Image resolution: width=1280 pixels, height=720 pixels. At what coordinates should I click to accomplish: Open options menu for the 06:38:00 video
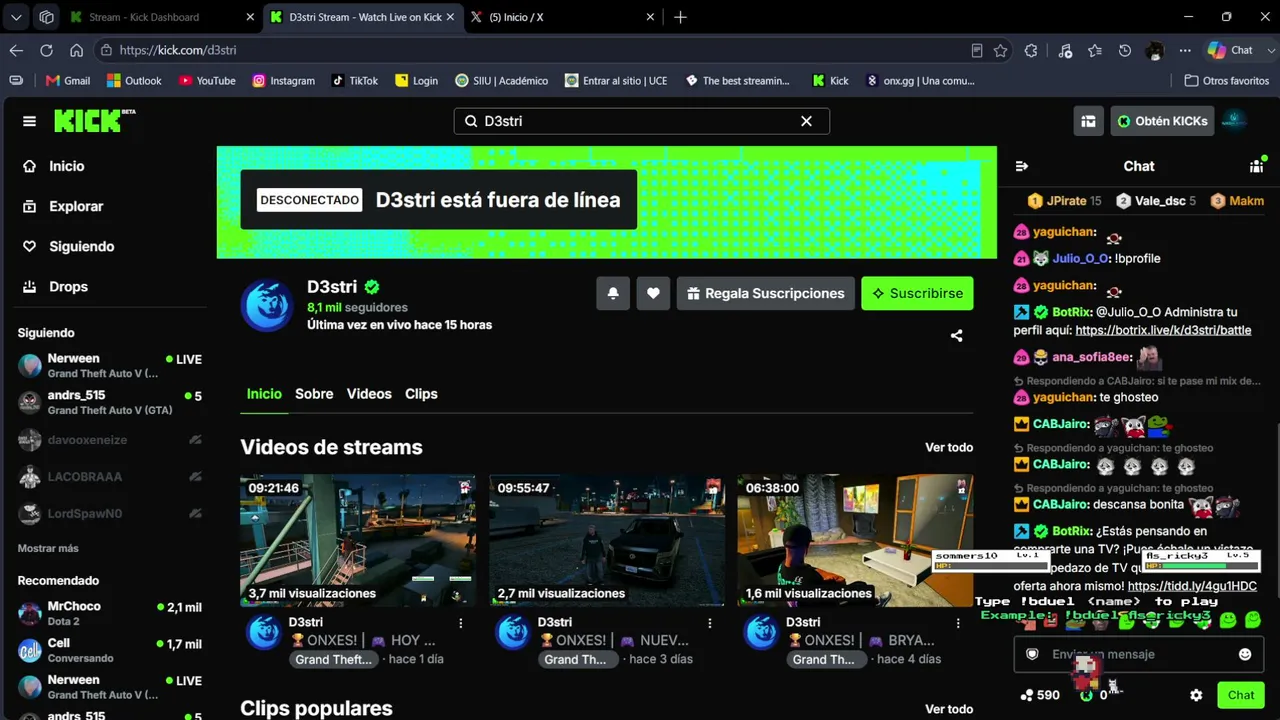tap(958, 622)
